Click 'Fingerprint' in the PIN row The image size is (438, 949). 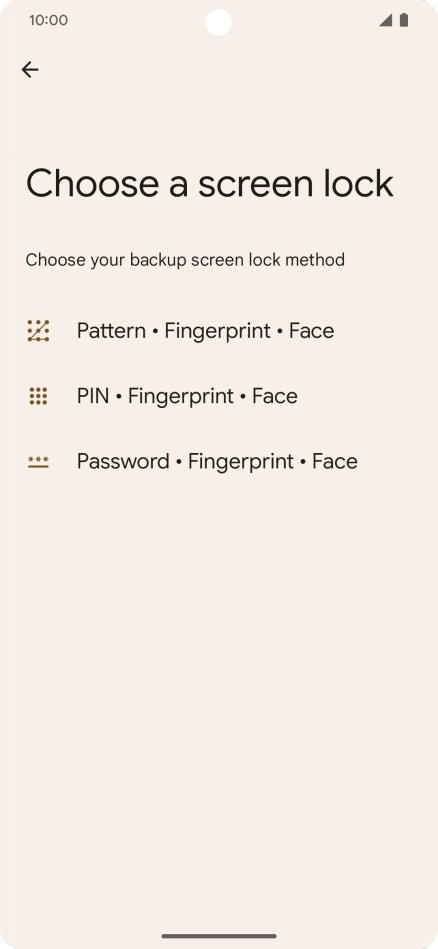coord(180,396)
